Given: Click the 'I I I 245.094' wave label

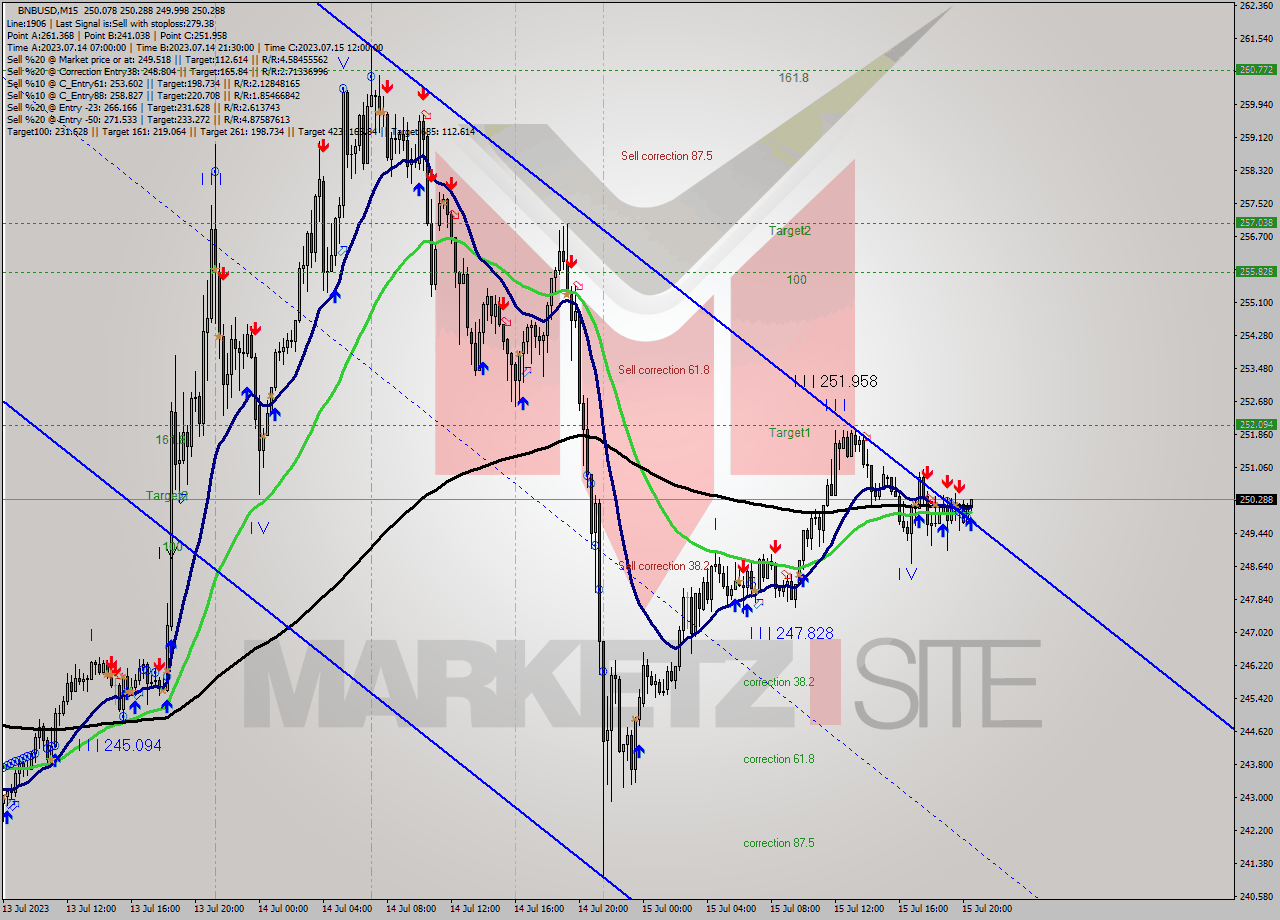Looking at the screenshot, I should 119,745.
